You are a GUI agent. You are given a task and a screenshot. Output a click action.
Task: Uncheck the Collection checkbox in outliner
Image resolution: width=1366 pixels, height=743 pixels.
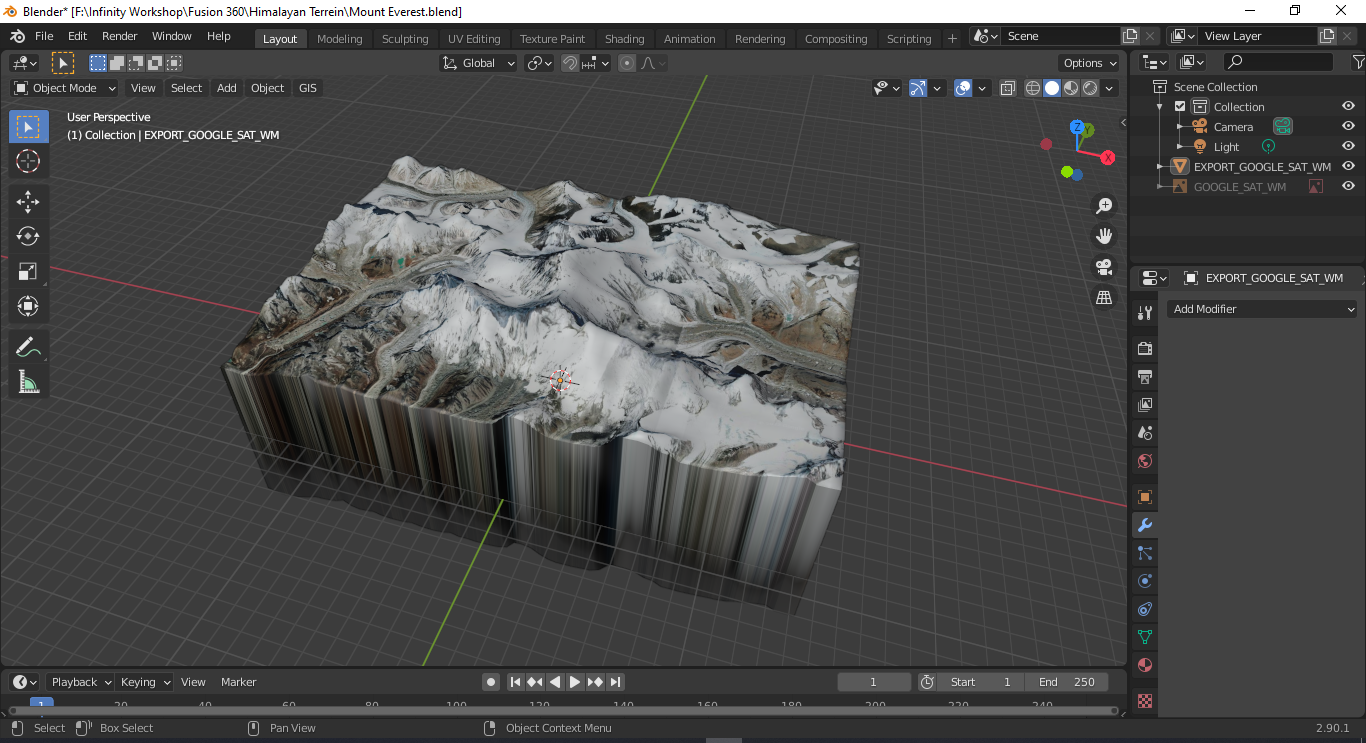(1180, 107)
